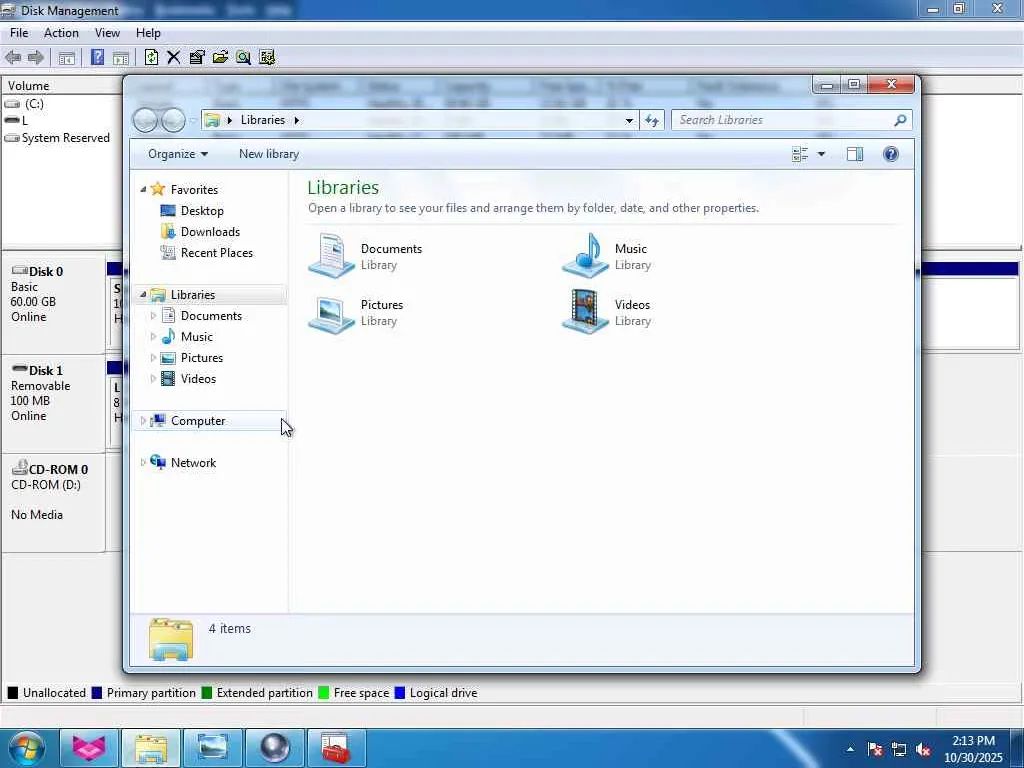Click the Help icon in Disk Management toolbar
Viewport: 1024px width, 768px height.
(97, 57)
